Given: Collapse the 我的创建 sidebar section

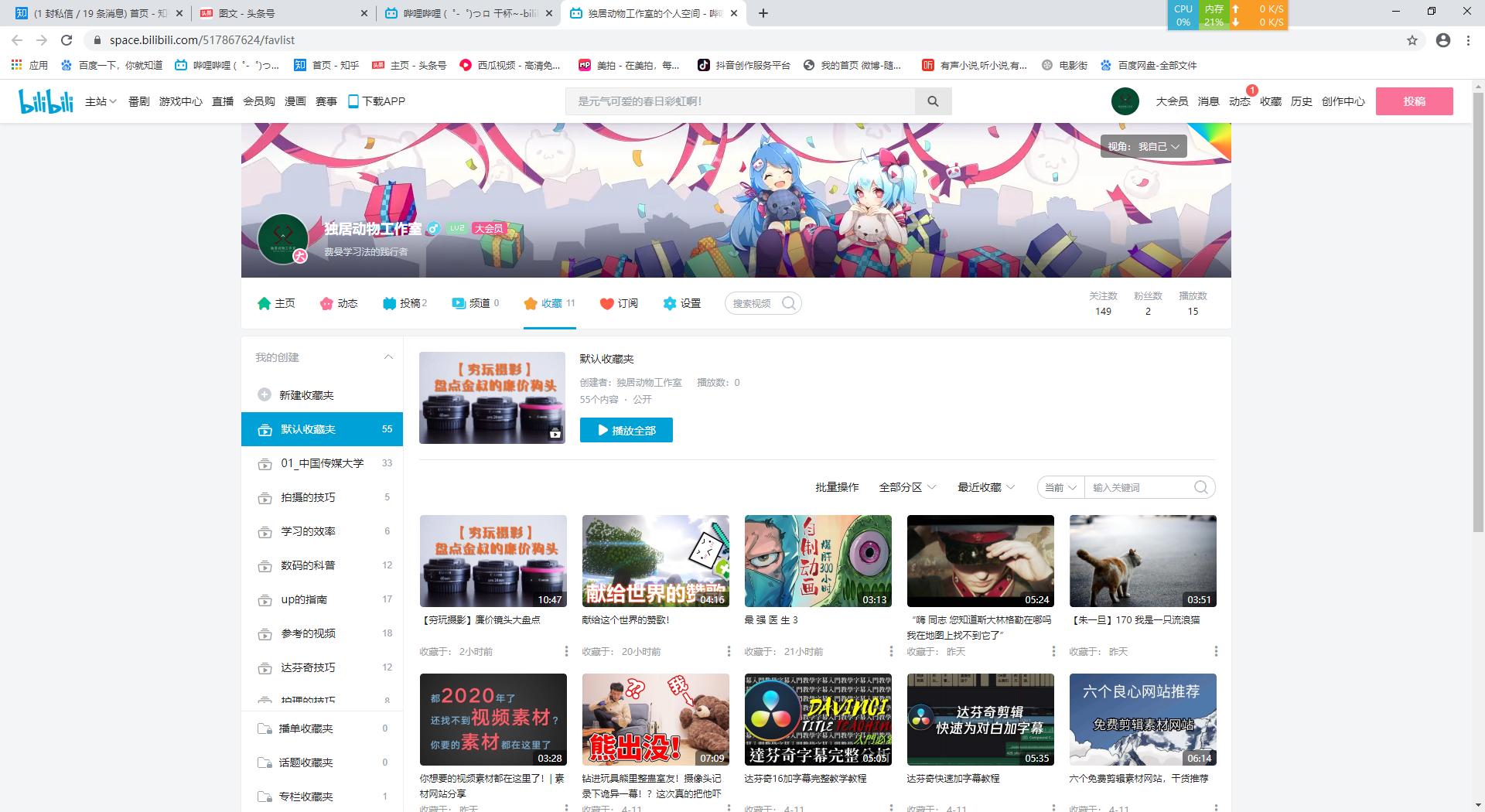Looking at the screenshot, I should [x=389, y=357].
